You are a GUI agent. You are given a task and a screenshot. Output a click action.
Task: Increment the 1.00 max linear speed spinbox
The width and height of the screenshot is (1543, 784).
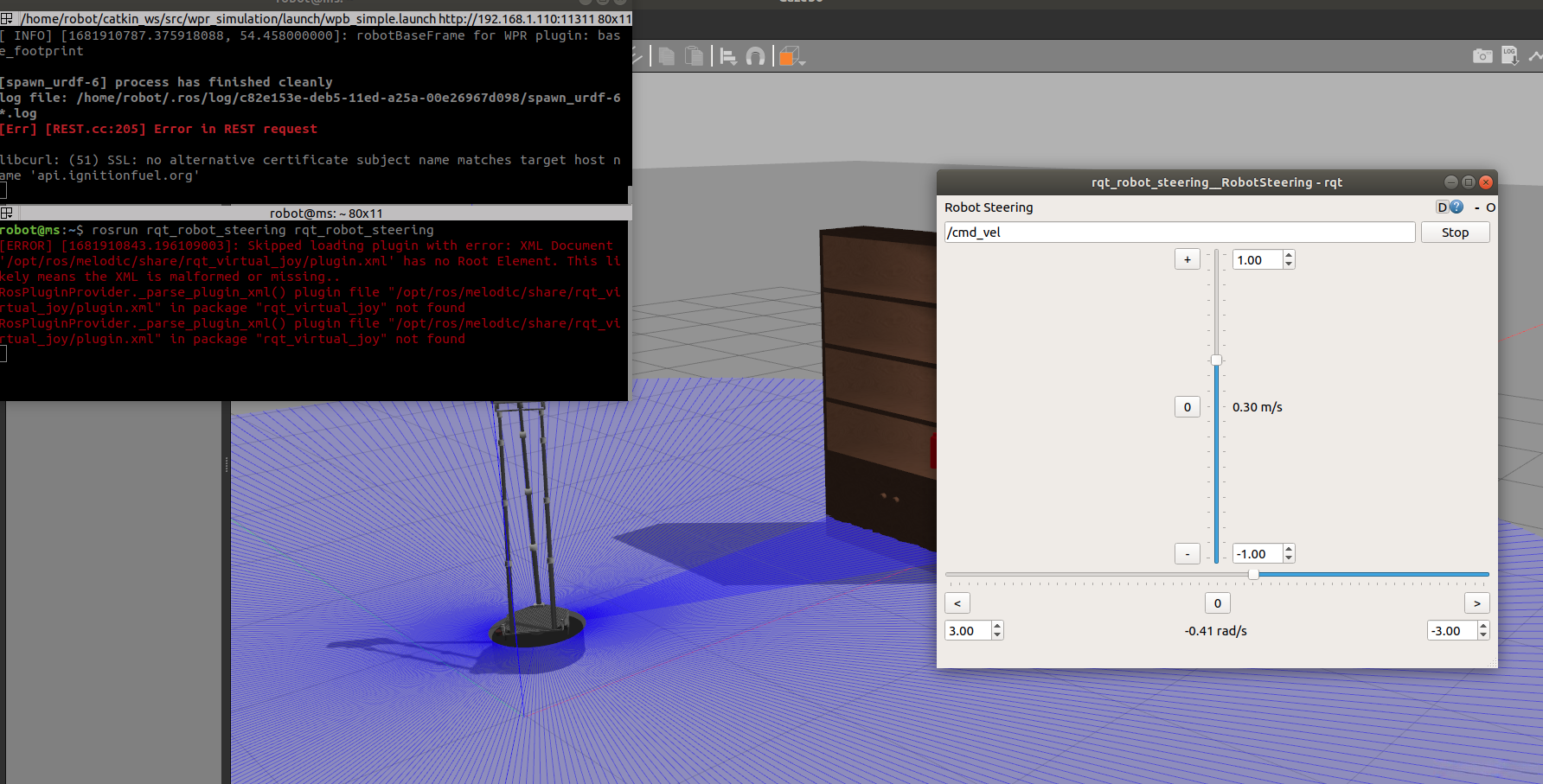1289,256
